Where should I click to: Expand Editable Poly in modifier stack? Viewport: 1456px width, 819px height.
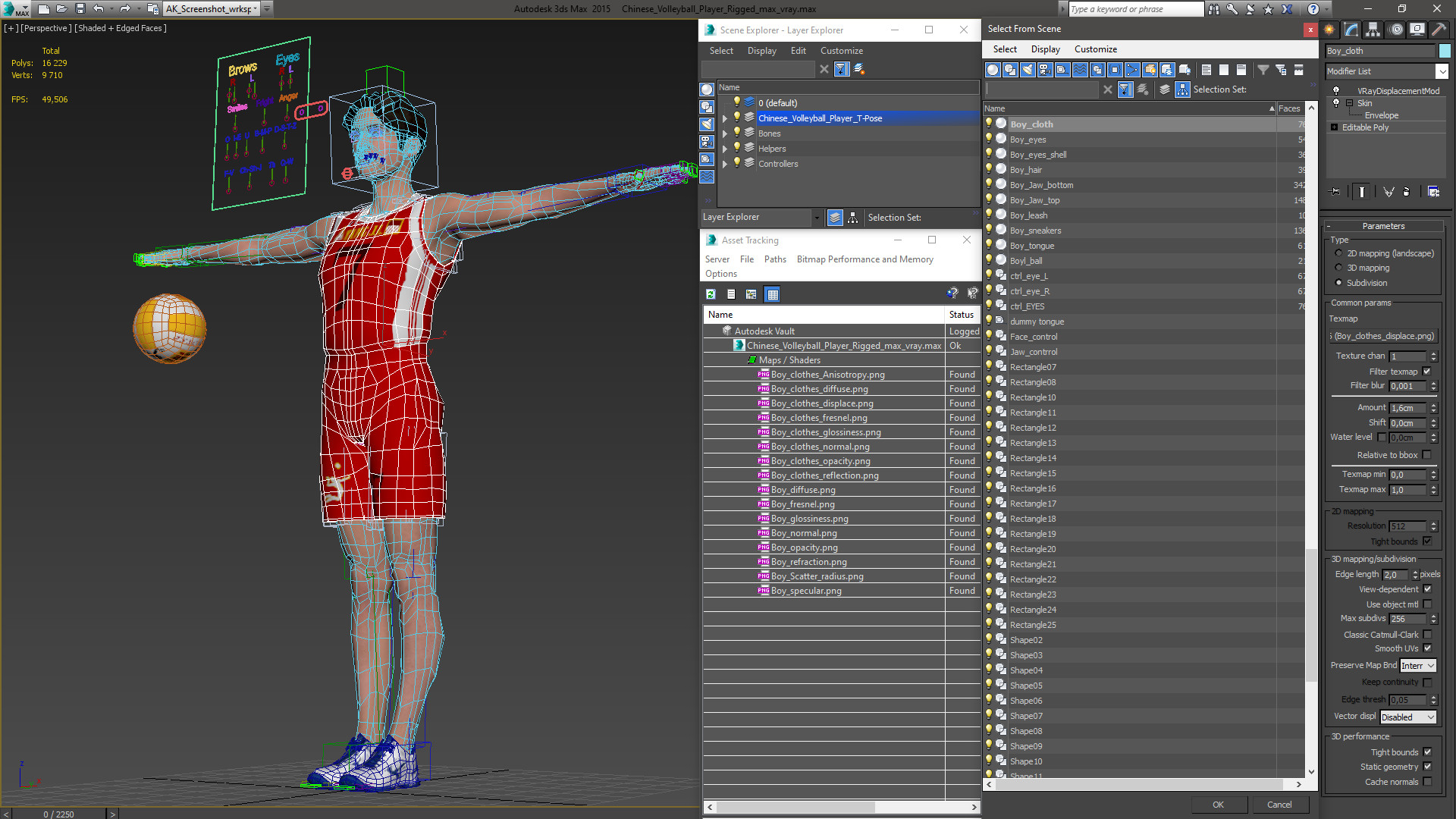tap(1335, 127)
